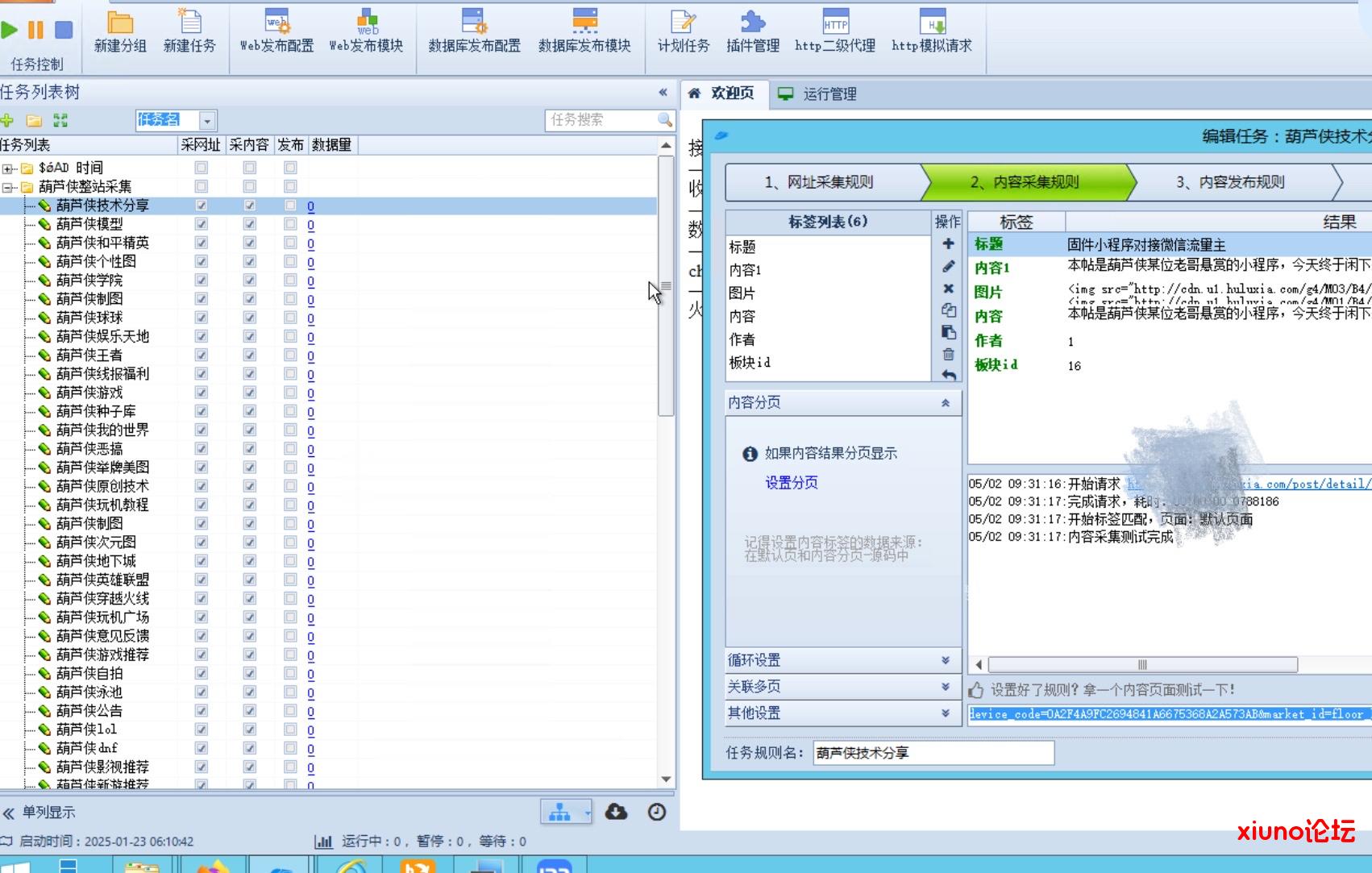Click the 任务搜索 input field
The image size is (1372, 873).
(x=601, y=120)
